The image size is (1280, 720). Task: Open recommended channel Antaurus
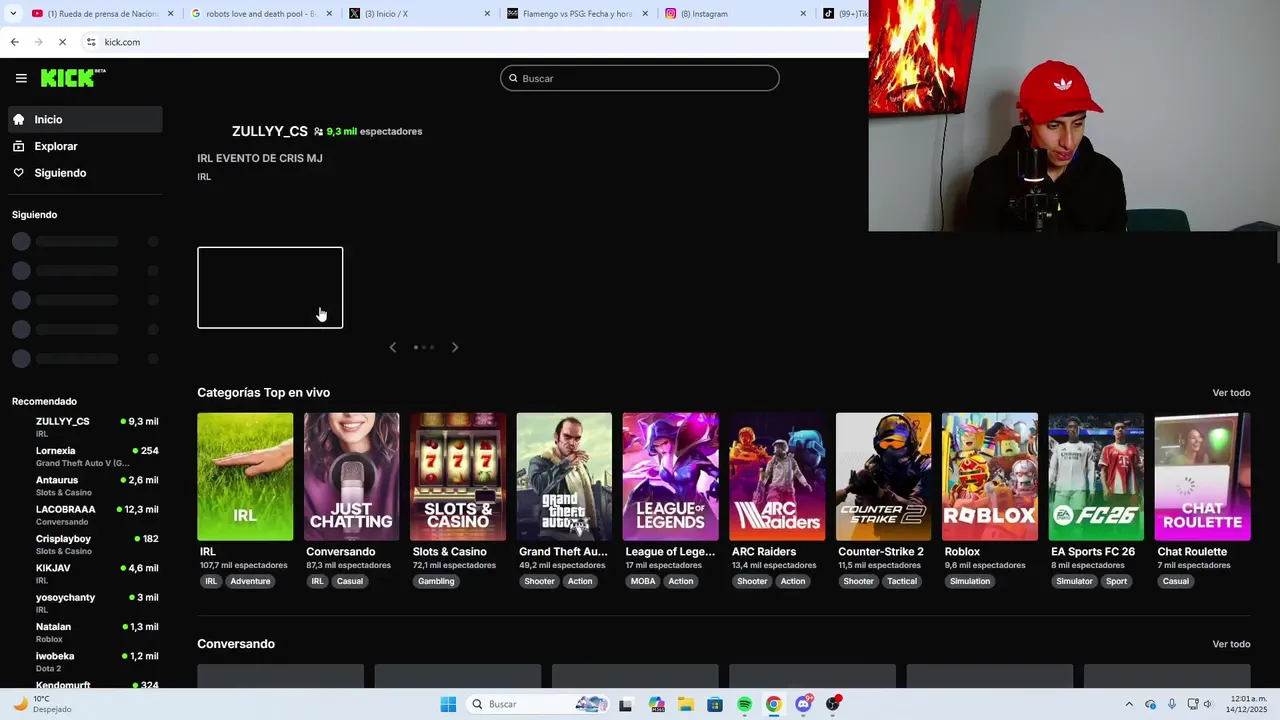coord(85,486)
